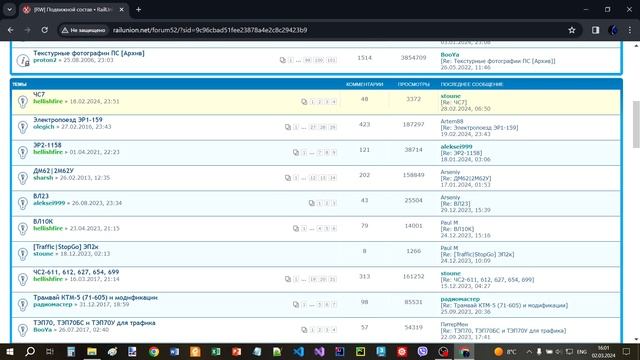Open the Электропоезд ЭР1-159 topic

pyautogui.click(x=68, y=120)
